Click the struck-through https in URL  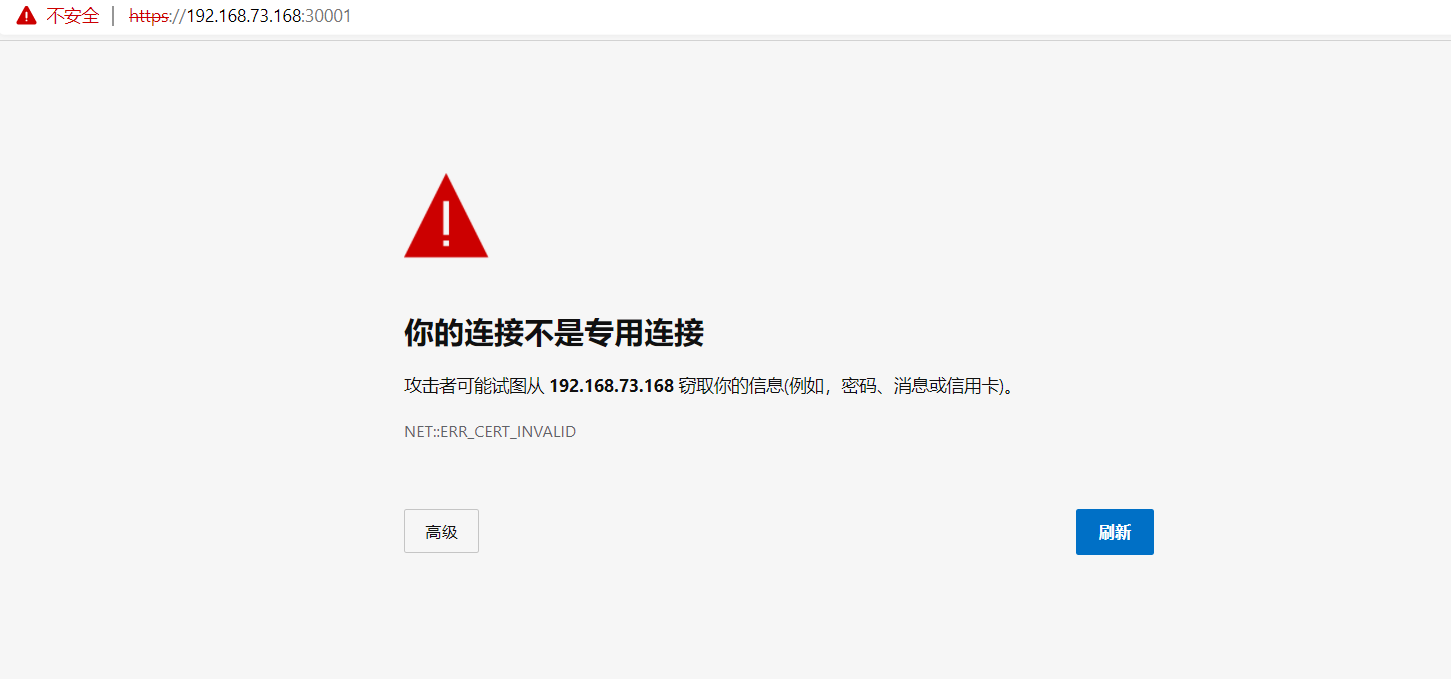click(149, 17)
